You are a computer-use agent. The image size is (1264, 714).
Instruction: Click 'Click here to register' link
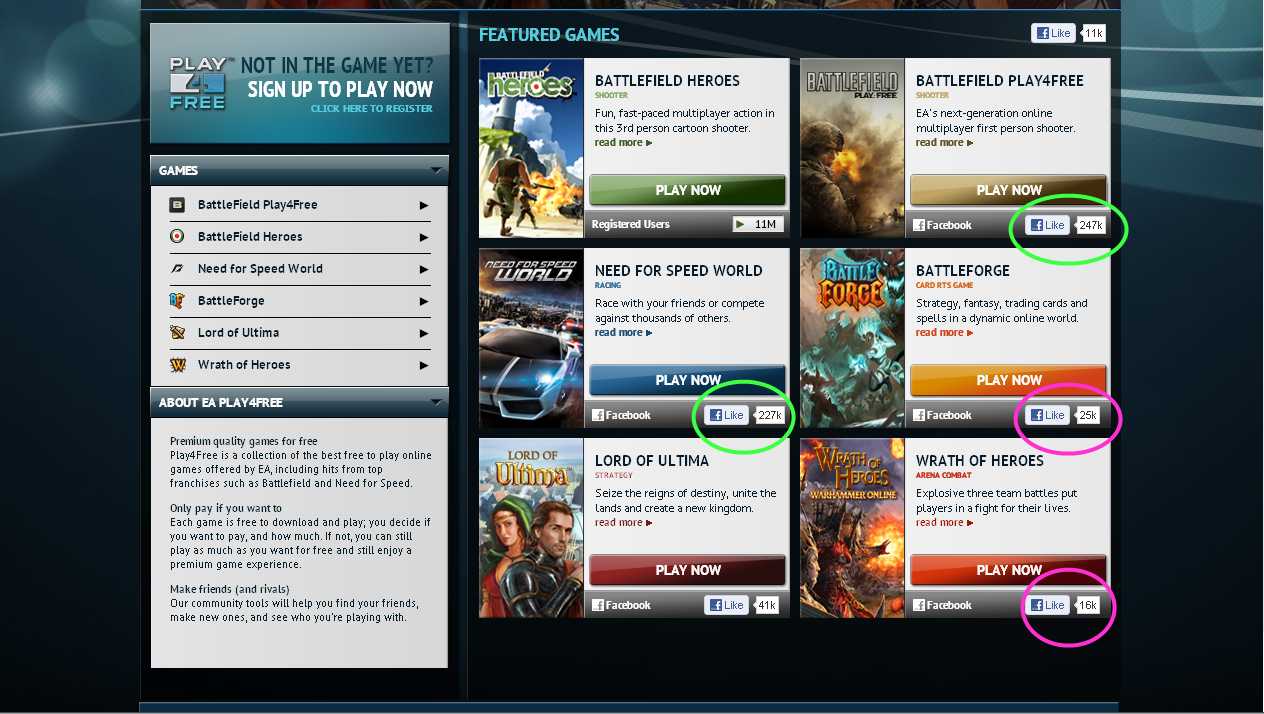[372, 109]
